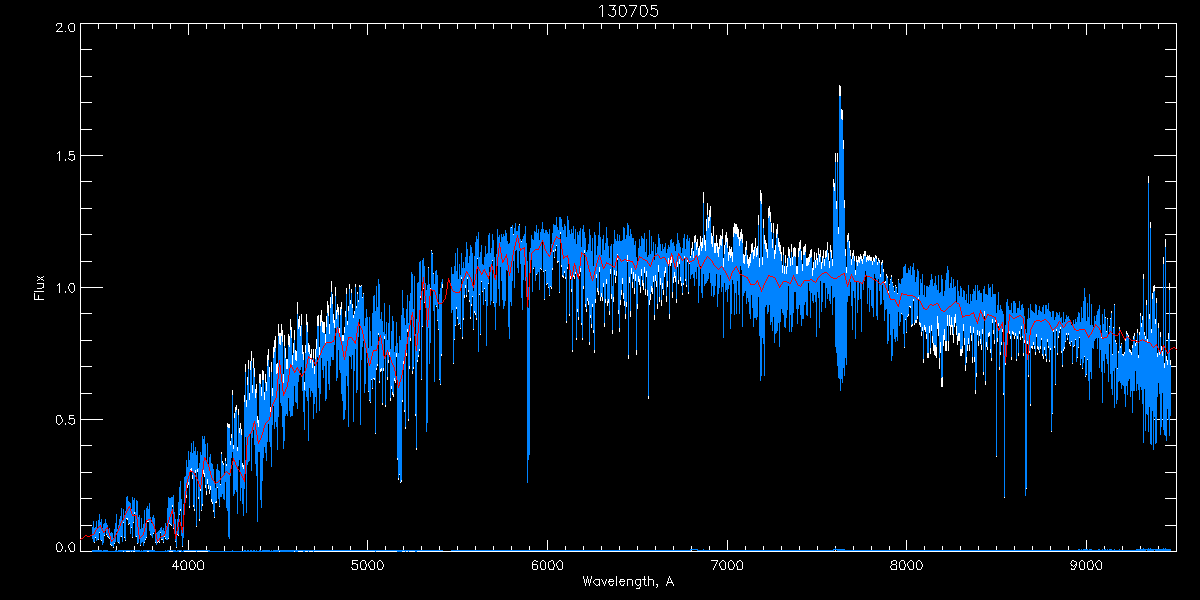Screen dimensions: 1200x600
Task: Click the 2.0 y-axis tick label
Action: tap(65, 28)
